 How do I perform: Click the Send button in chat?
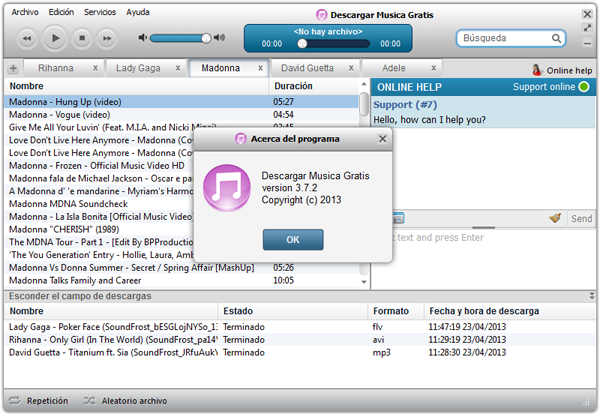(x=581, y=219)
